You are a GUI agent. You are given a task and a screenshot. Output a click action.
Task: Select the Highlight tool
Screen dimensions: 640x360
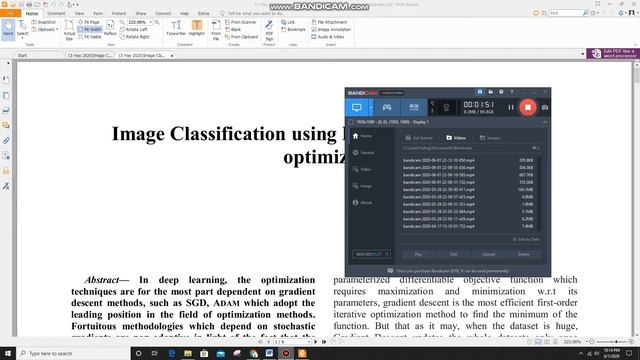click(197, 28)
